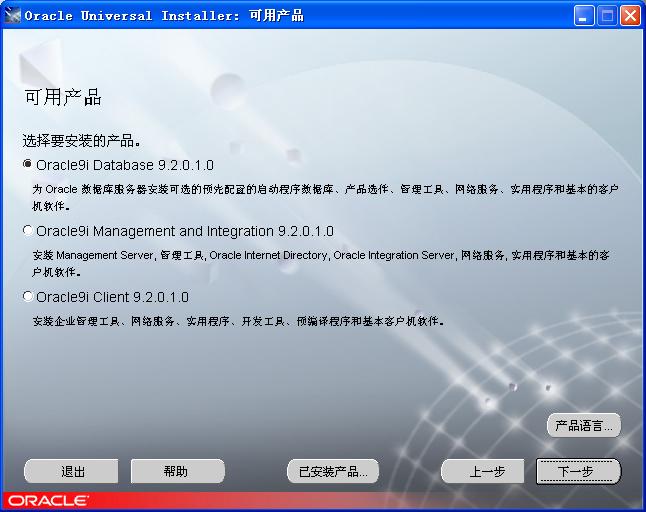Click the Management Server description paragraph
The width and height of the screenshot is (646, 512).
[x=321, y=263]
